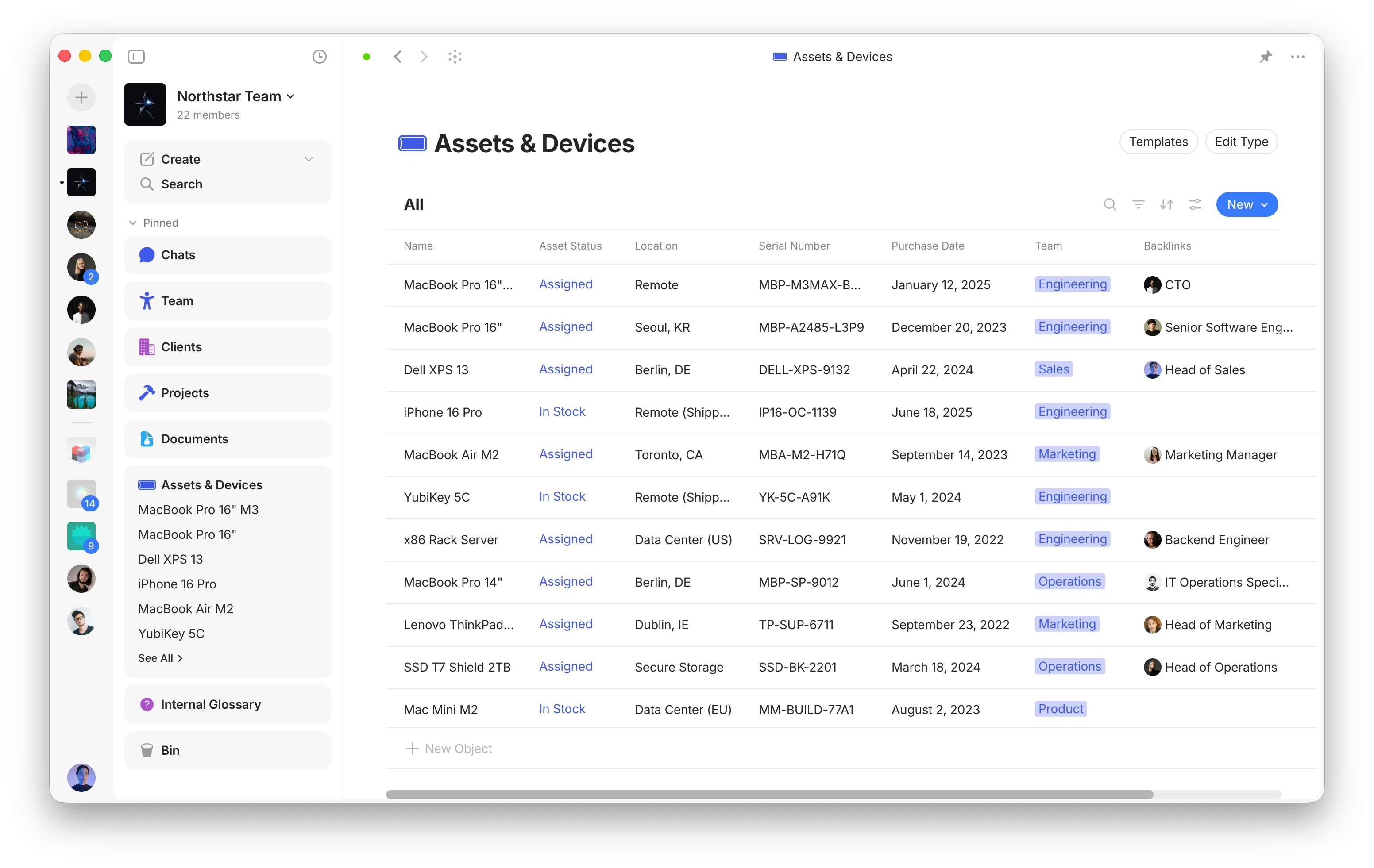
Task: Open own profile avatar at sidebar bottom
Action: tap(81, 777)
